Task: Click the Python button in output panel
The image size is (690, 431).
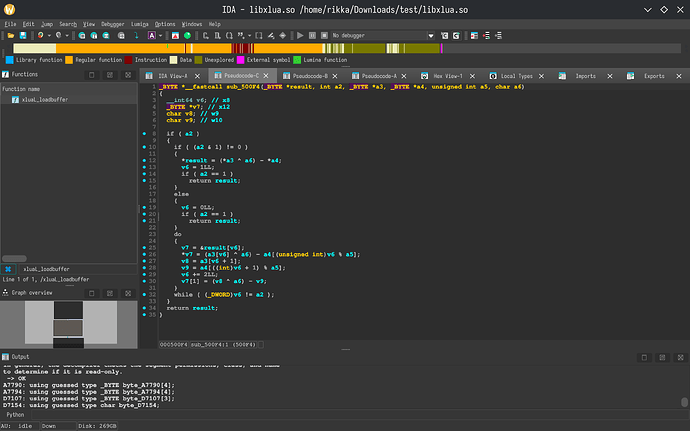Action: 16,413
